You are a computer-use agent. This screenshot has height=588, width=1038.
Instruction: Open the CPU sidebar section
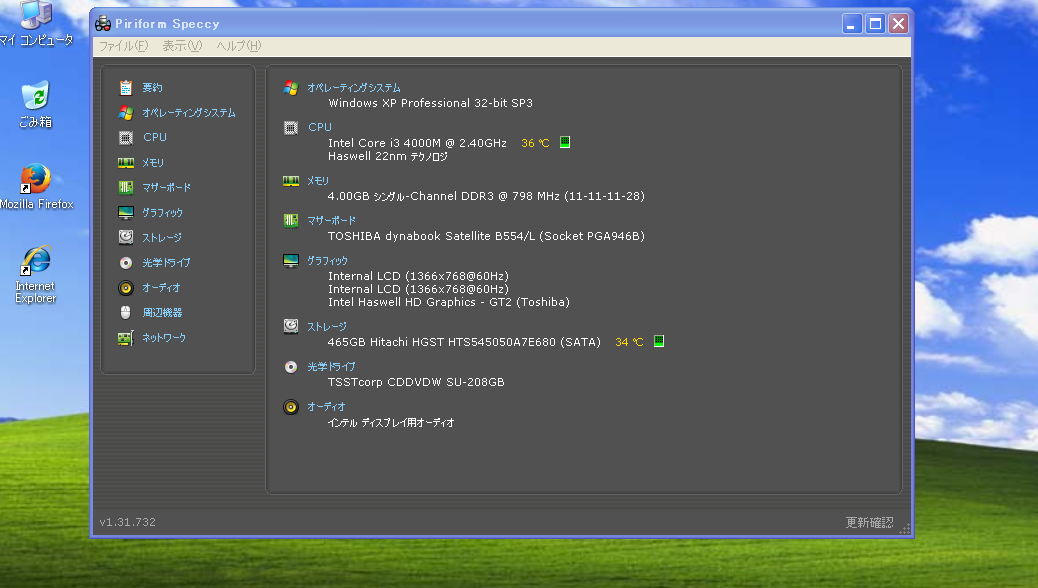[x=155, y=138]
